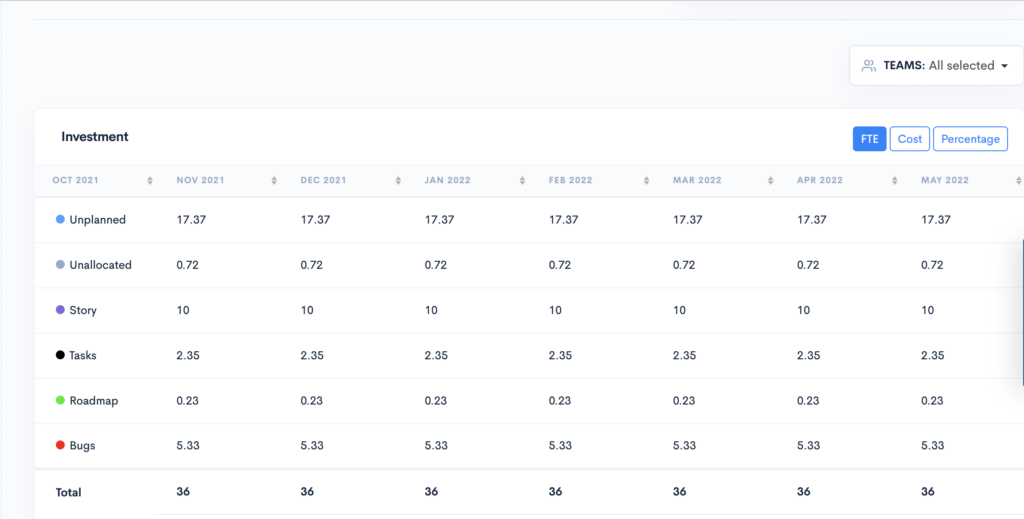Sort the MAR 2022 column
This screenshot has height=519, width=1024.
coord(770,181)
